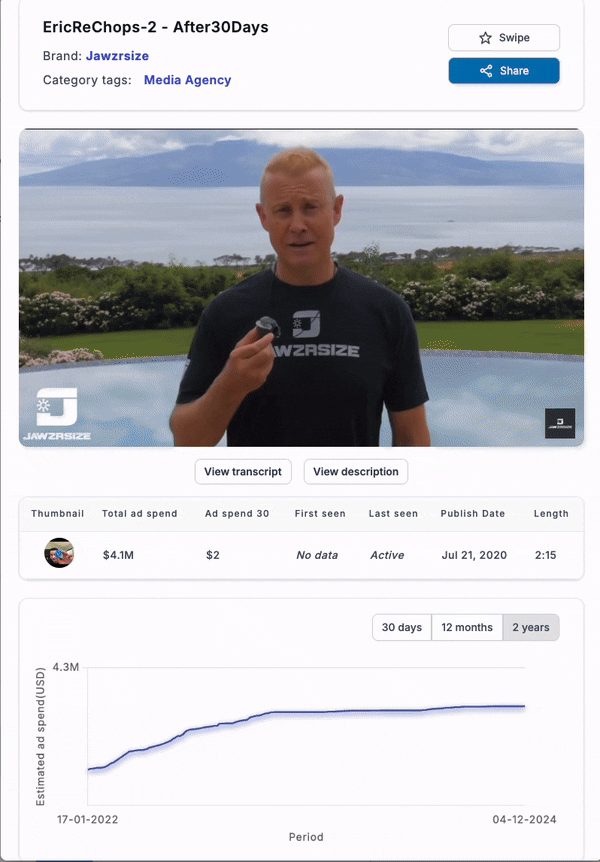This screenshot has width=600, height=862.
Task: Select the 2 years chart range
Action: [x=531, y=627]
